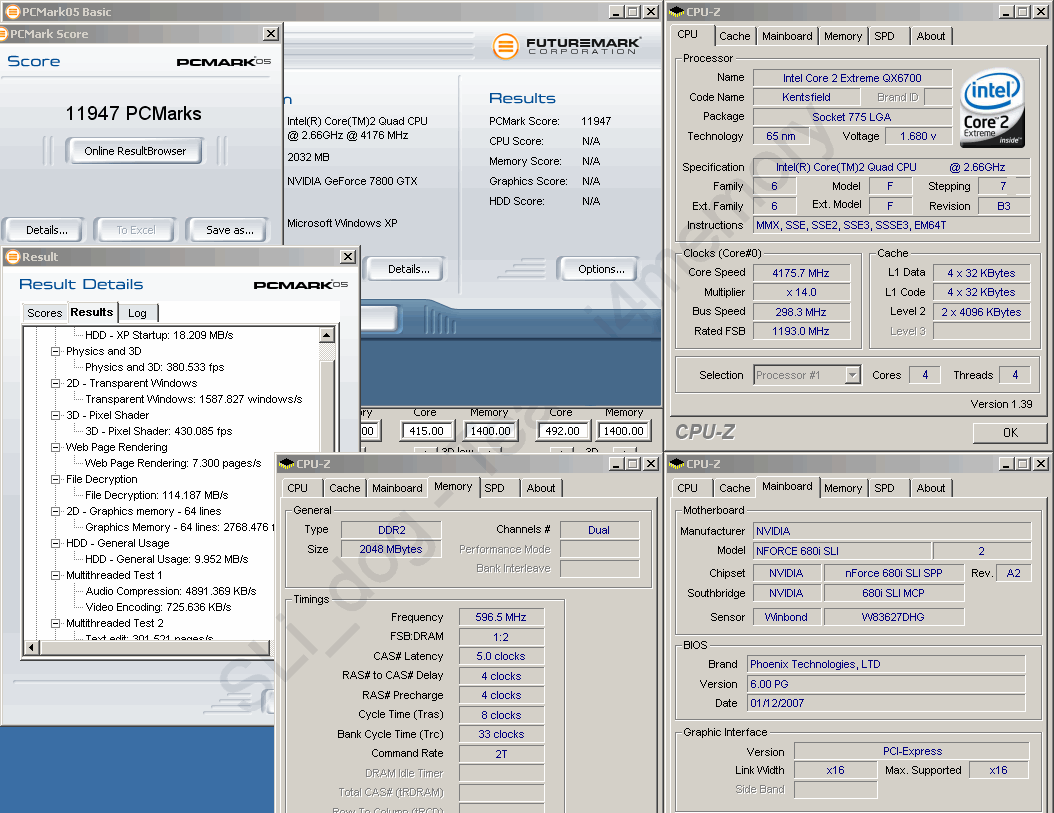The width and height of the screenshot is (1054, 813).
Task: Click the 492.00 core clock field
Action: click(x=562, y=431)
